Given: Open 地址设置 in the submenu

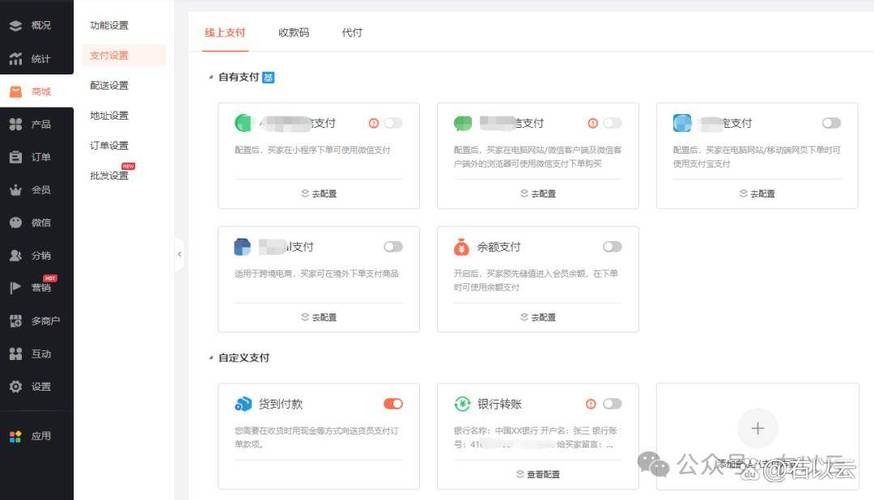Looking at the screenshot, I should [109, 115].
